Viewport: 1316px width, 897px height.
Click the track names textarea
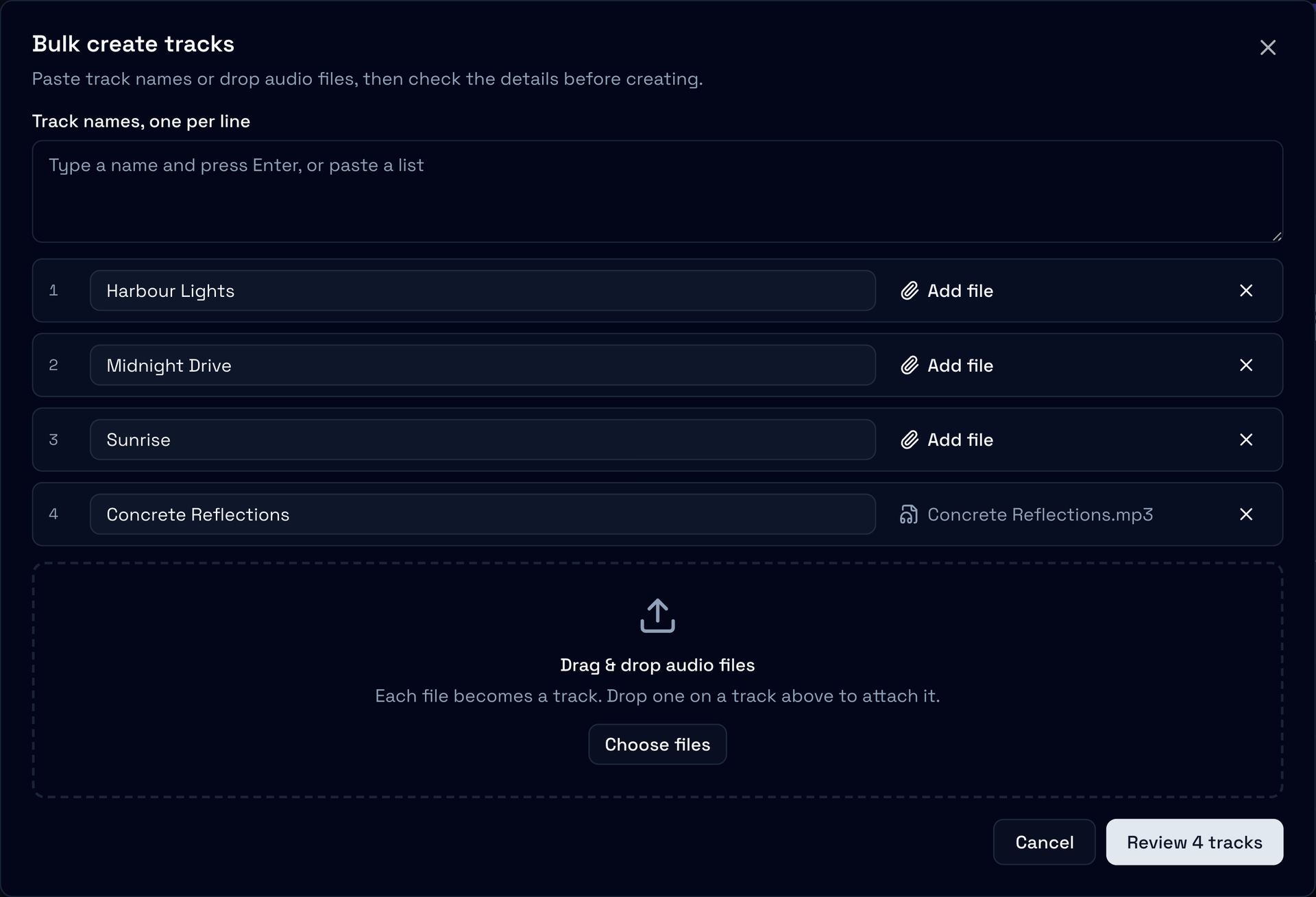(657, 191)
